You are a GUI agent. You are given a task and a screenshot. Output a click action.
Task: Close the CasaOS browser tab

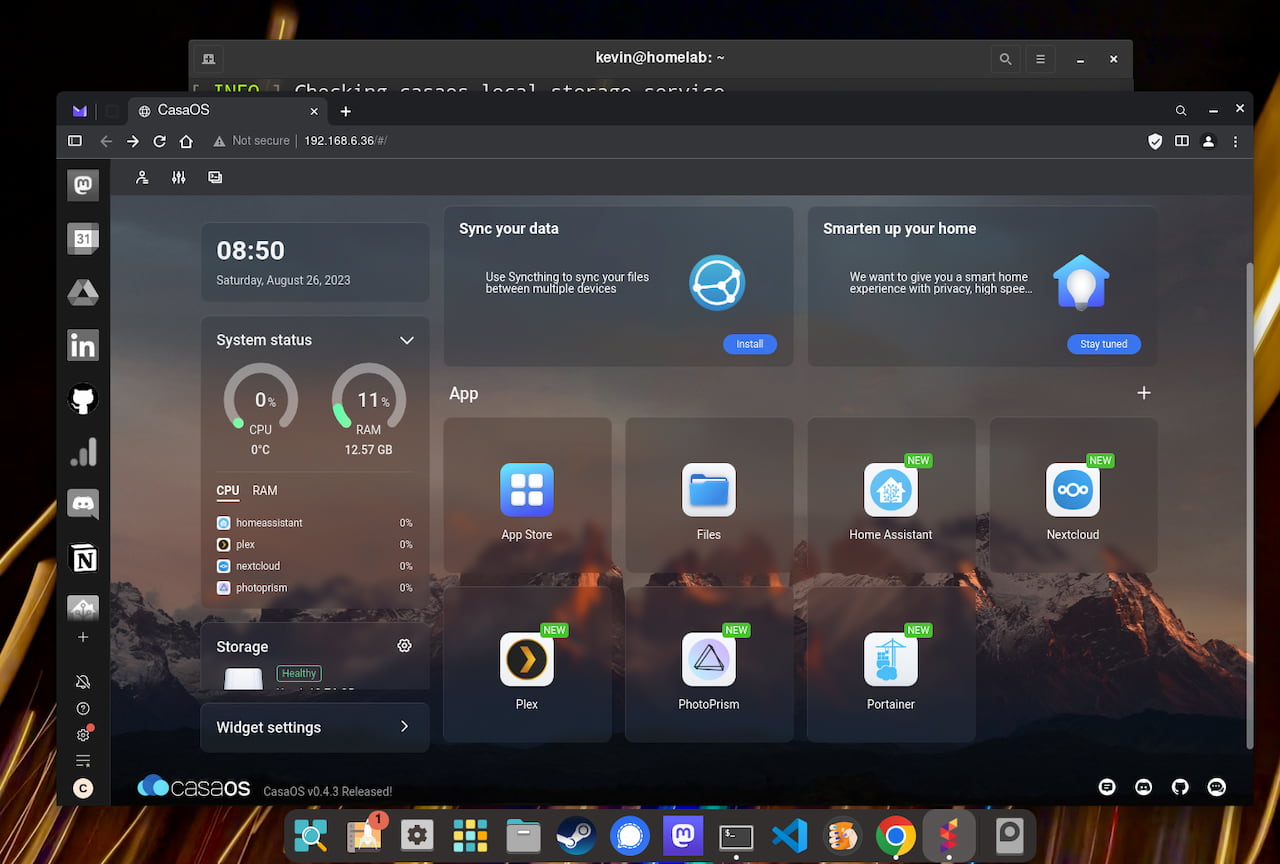tap(314, 111)
